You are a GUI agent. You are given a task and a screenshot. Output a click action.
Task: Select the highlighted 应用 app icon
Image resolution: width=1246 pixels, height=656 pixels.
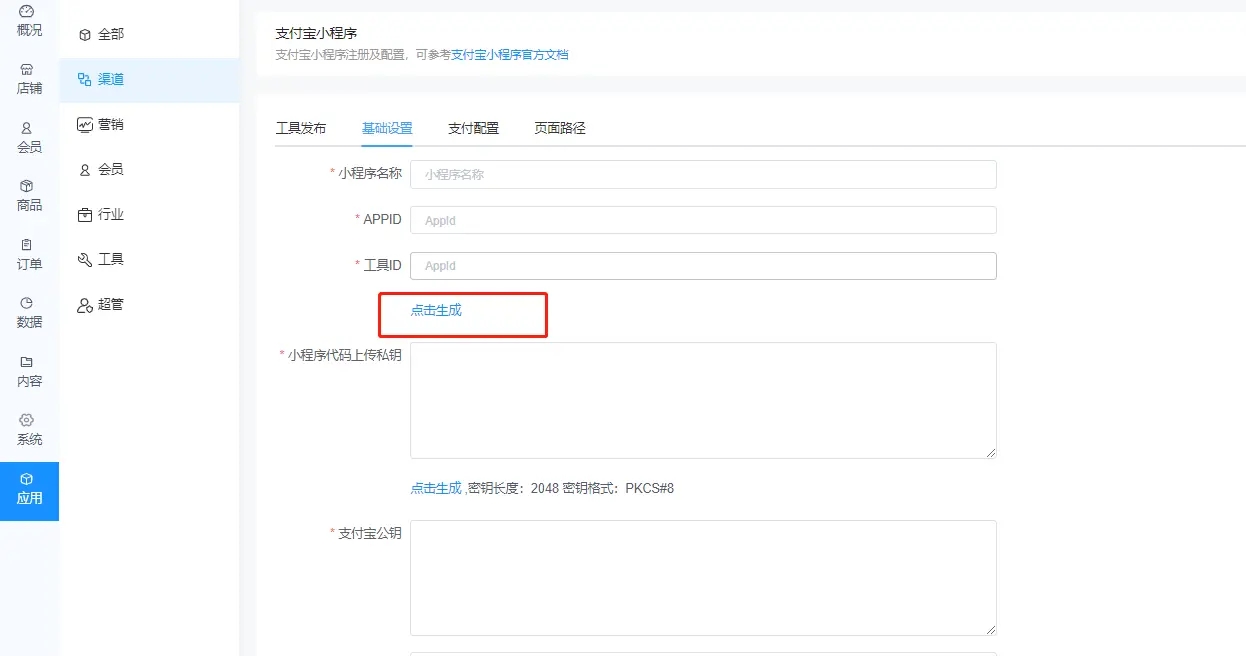point(27,479)
